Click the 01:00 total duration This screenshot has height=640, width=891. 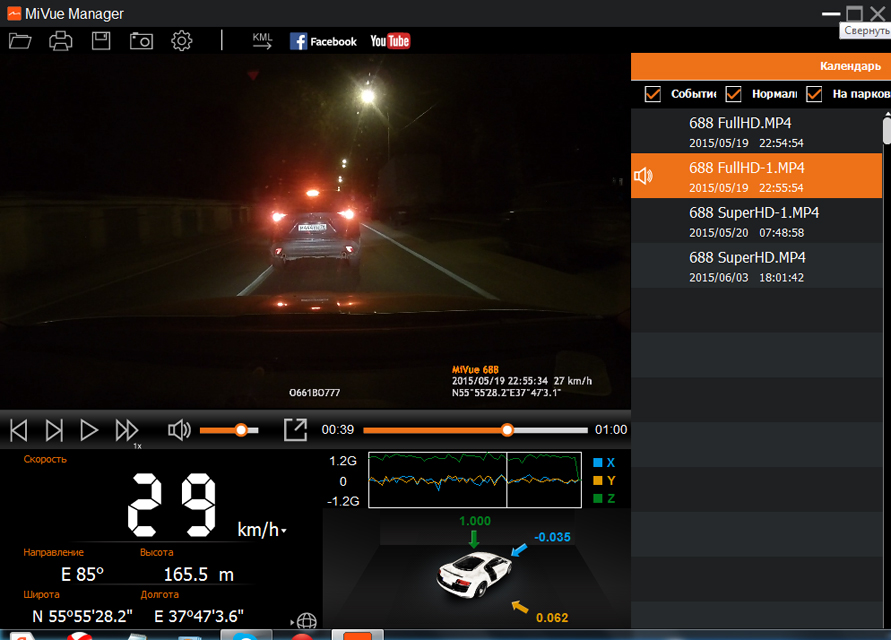(611, 430)
